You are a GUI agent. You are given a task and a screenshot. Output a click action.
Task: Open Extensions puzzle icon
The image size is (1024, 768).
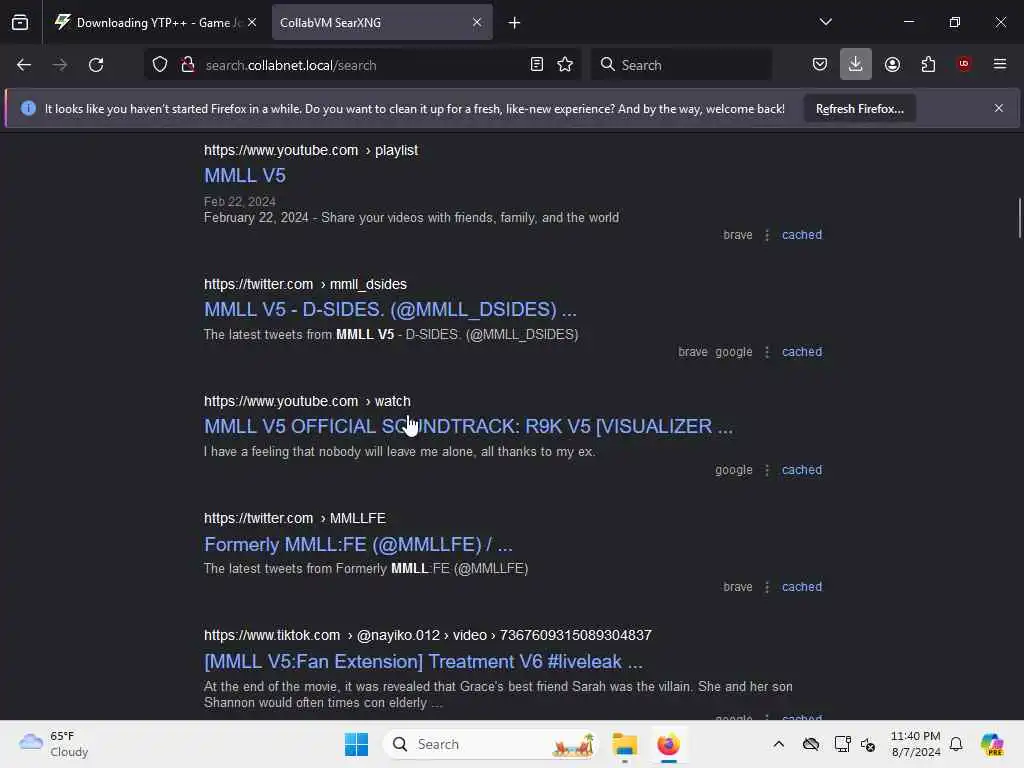(x=928, y=64)
